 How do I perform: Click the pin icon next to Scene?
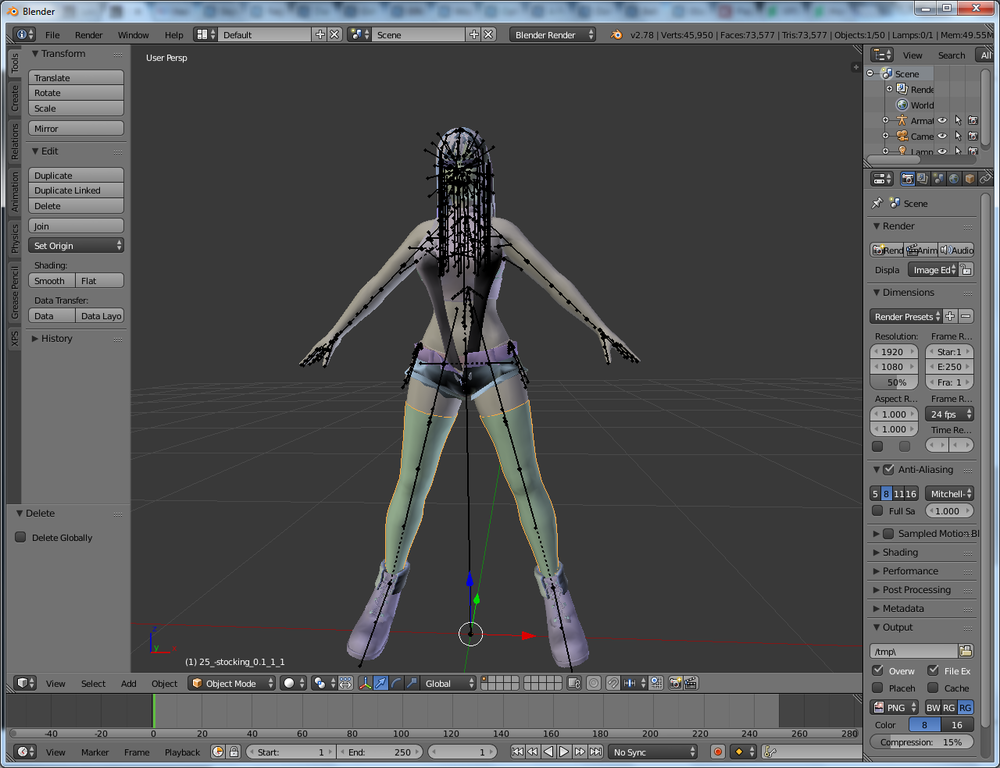click(877, 203)
